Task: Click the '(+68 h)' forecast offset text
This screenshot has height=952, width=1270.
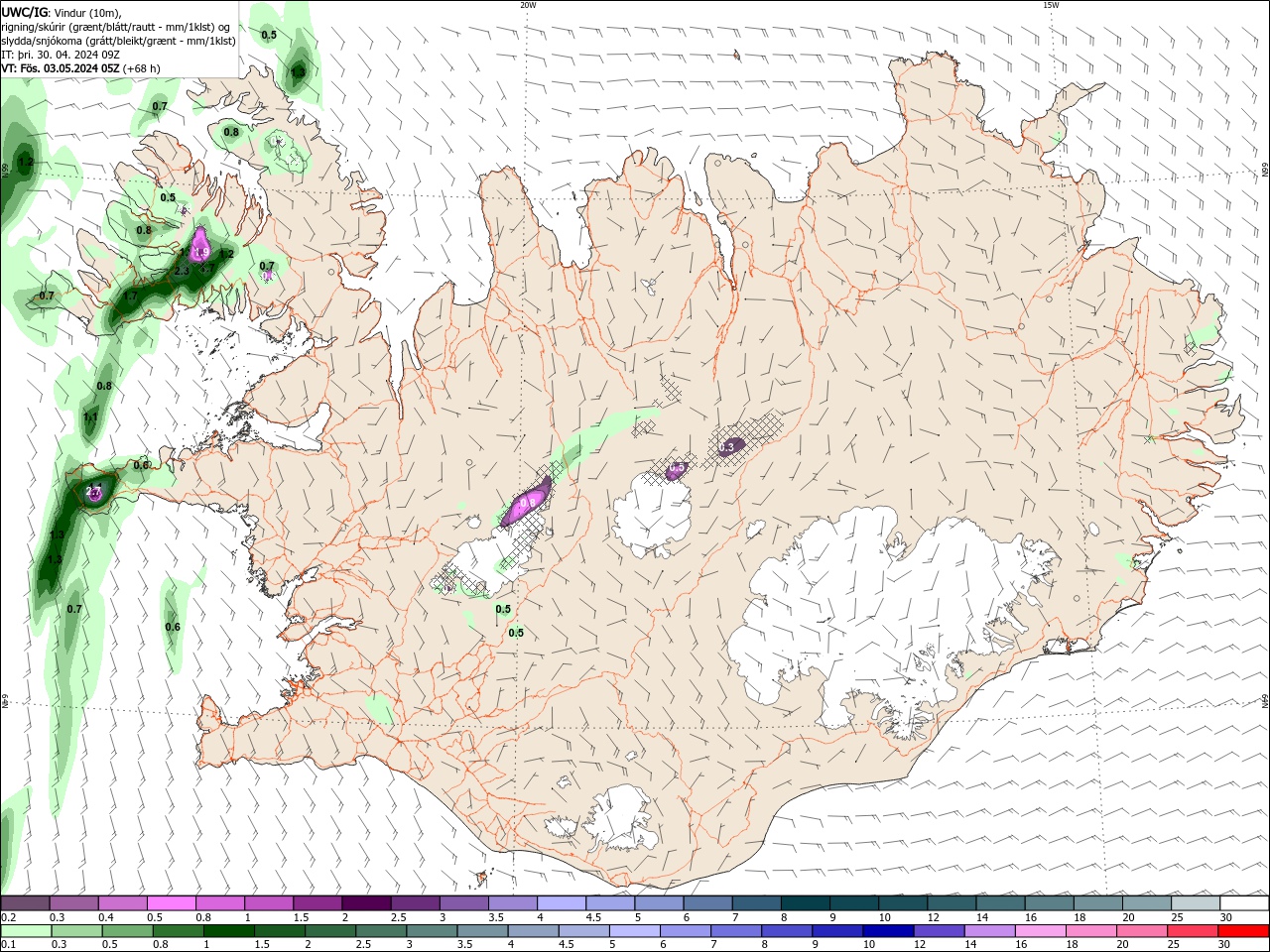Action: point(142,68)
